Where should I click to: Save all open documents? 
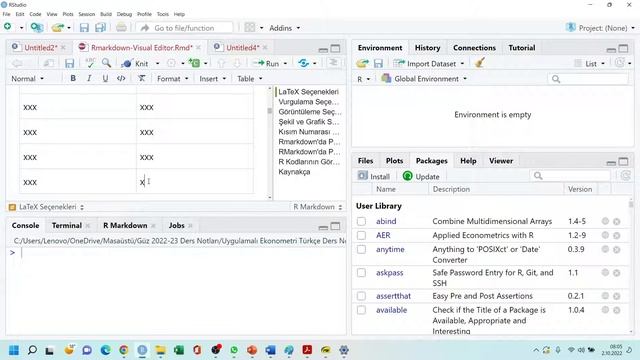pos(100,27)
